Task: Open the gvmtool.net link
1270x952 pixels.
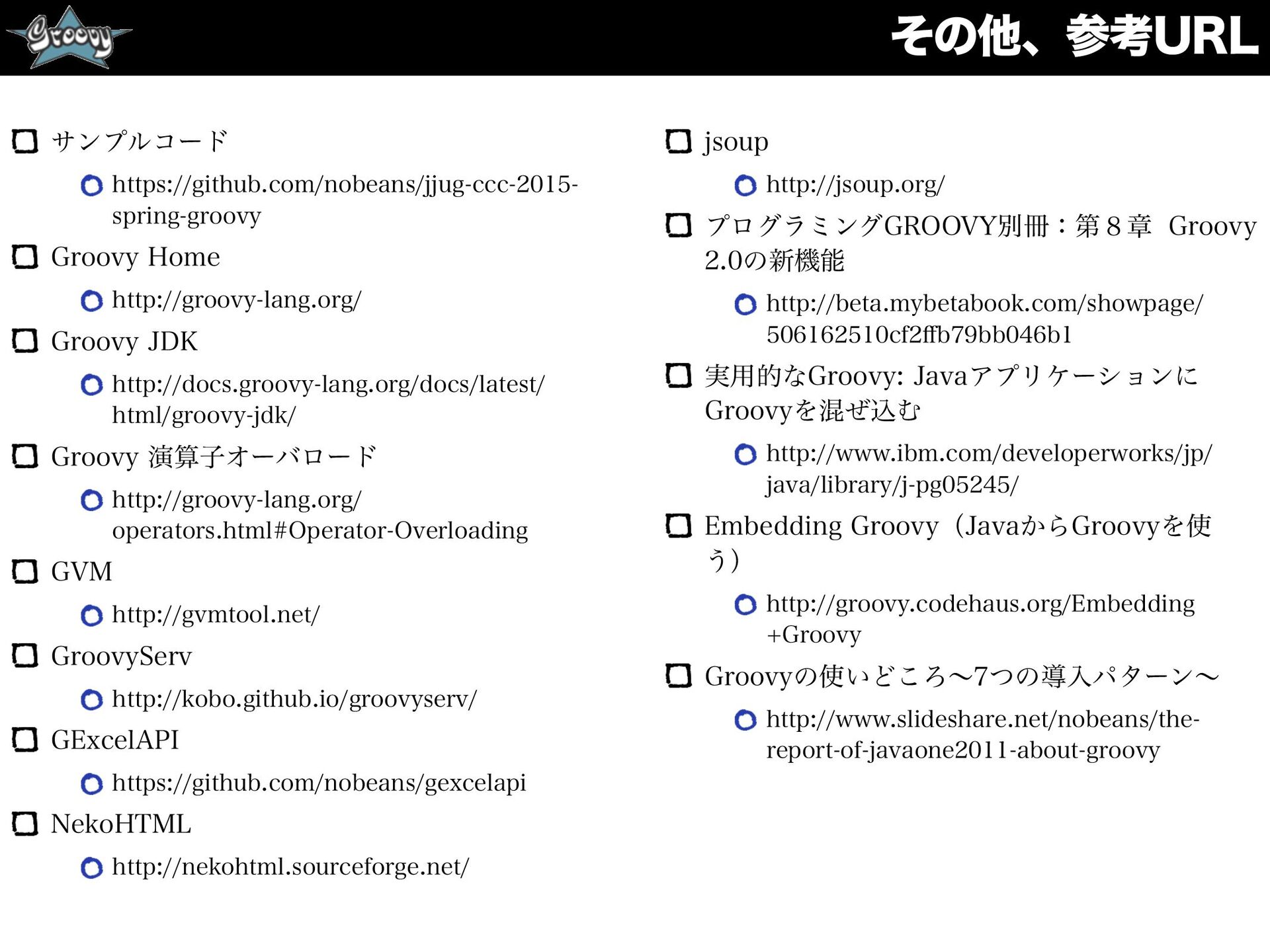Action: pos(216,615)
